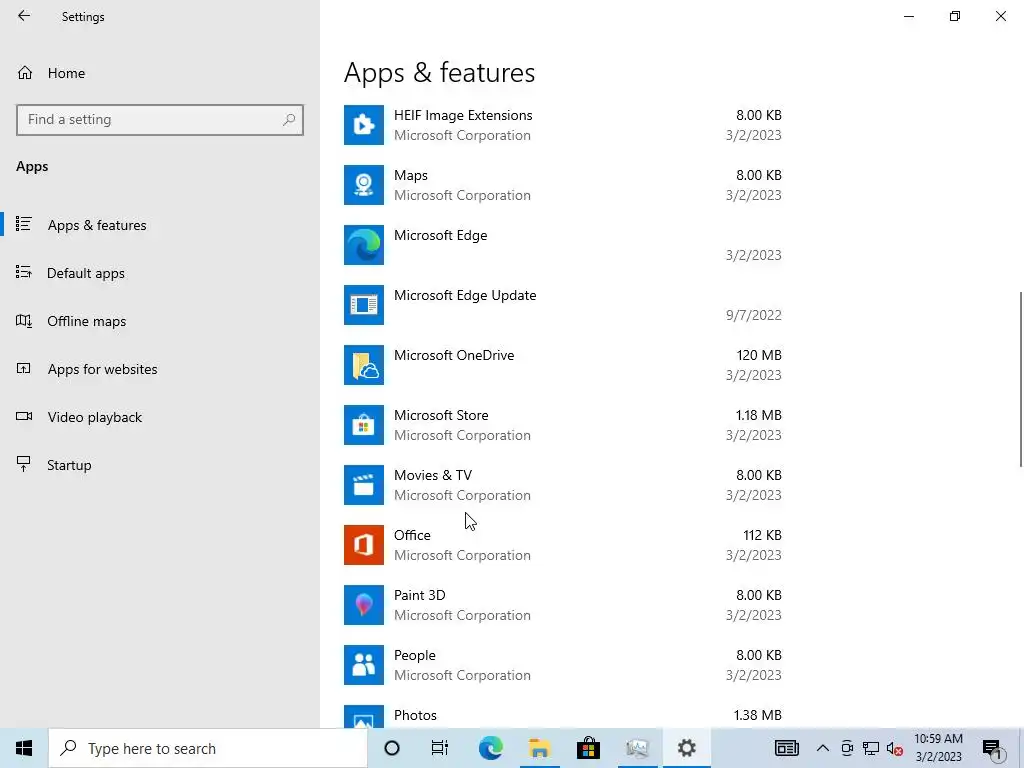Image resolution: width=1024 pixels, height=768 pixels.
Task: Click the Microsoft Store app icon in list
Action: click(364, 425)
